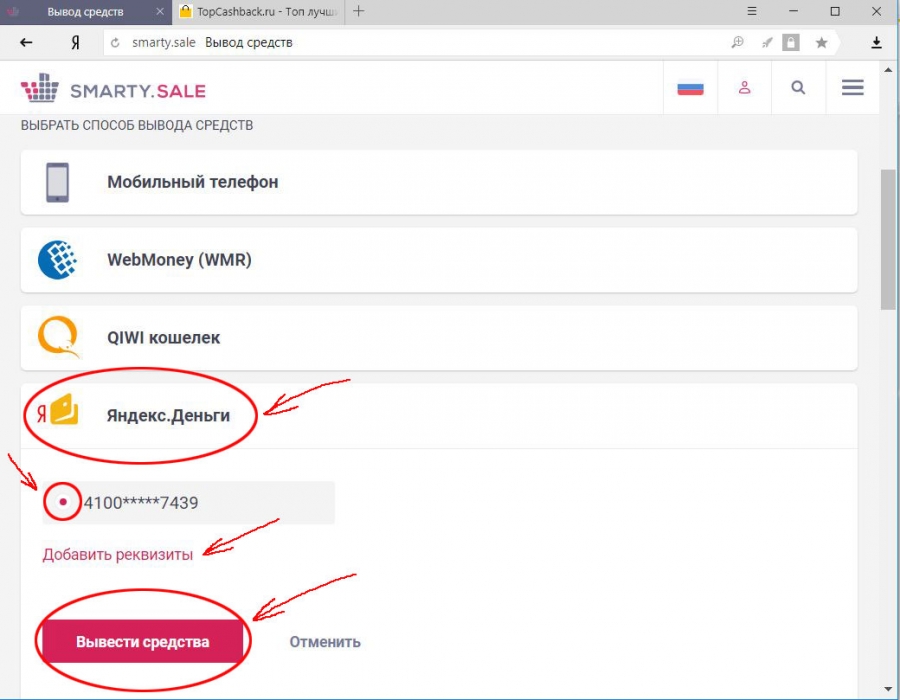Screen dimensions: 900x700
Task: Maximize the browser window
Action: pos(835,11)
